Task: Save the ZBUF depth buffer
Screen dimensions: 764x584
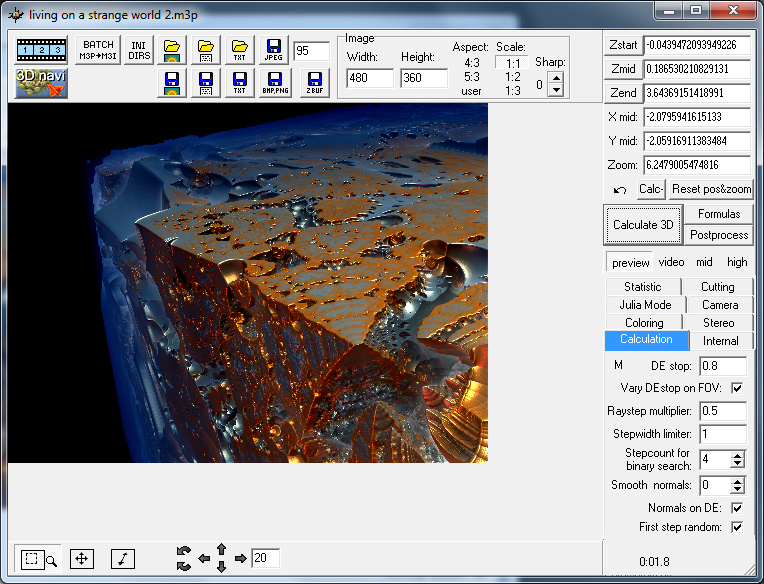Action: pyautogui.click(x=313, y=83)
